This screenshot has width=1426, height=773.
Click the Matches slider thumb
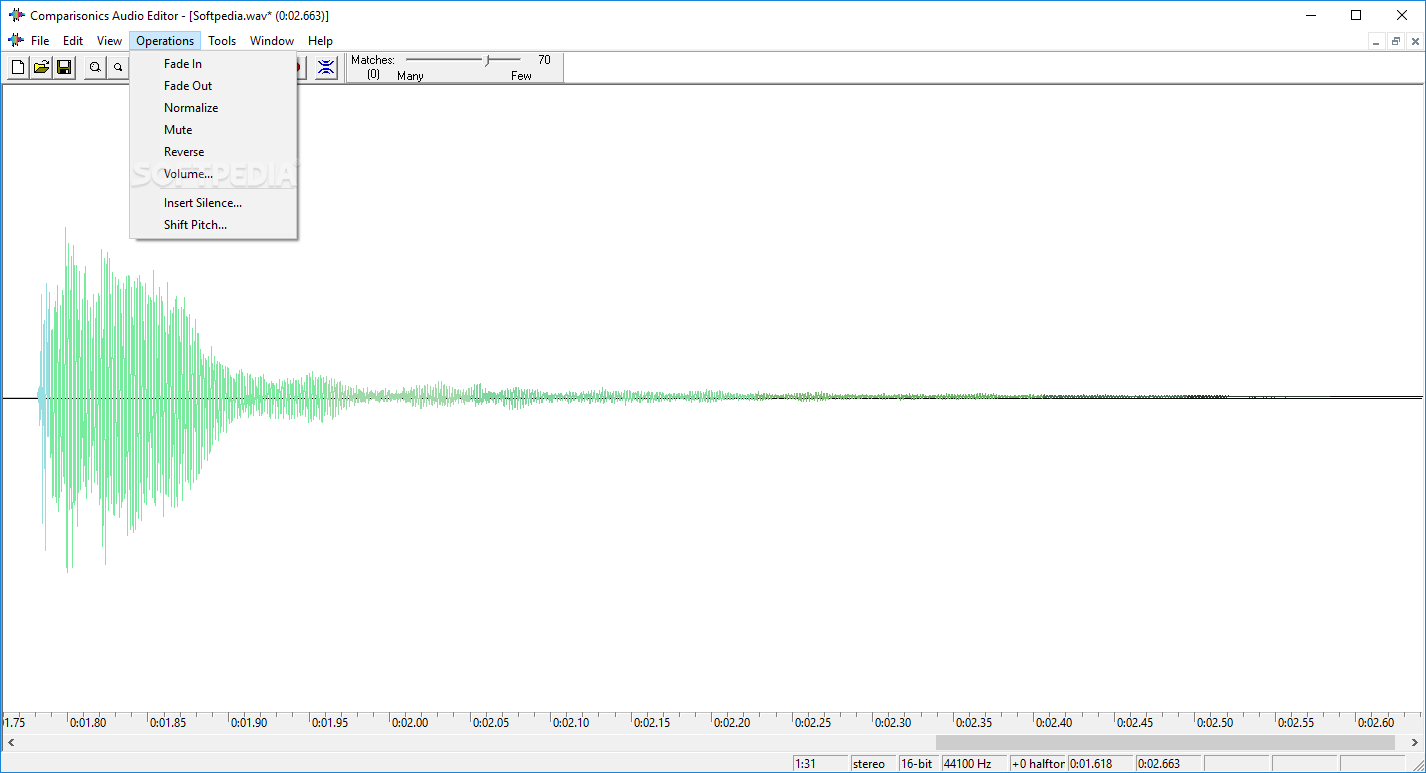click(488, 61)
